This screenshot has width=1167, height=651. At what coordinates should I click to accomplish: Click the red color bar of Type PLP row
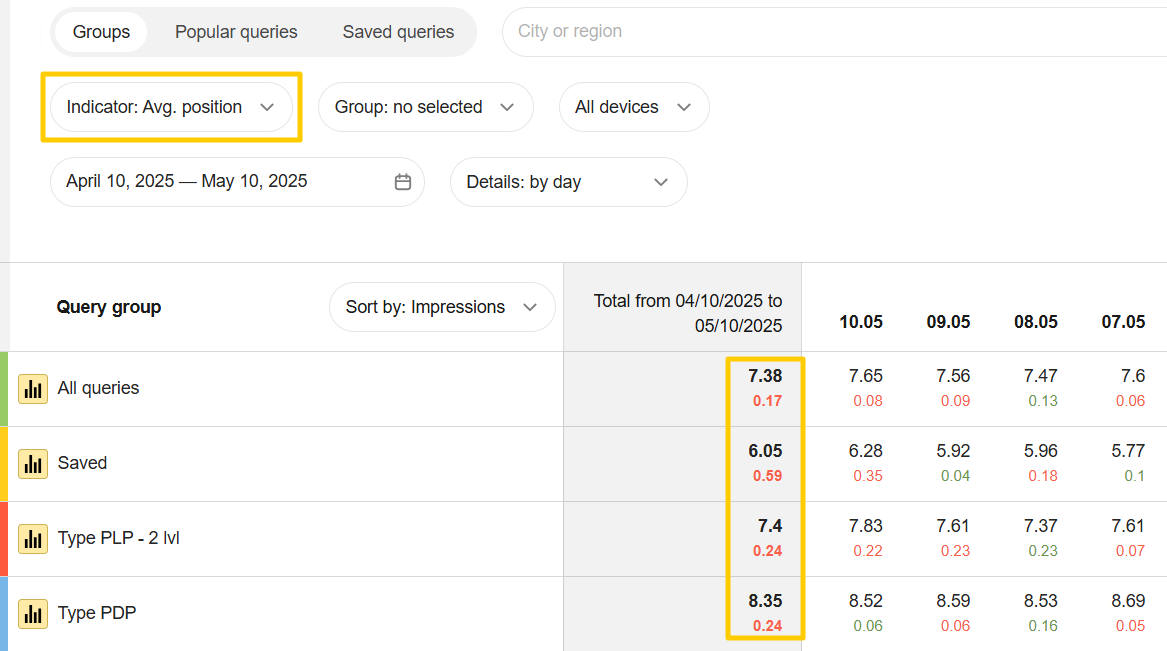[x=4, y=539]
